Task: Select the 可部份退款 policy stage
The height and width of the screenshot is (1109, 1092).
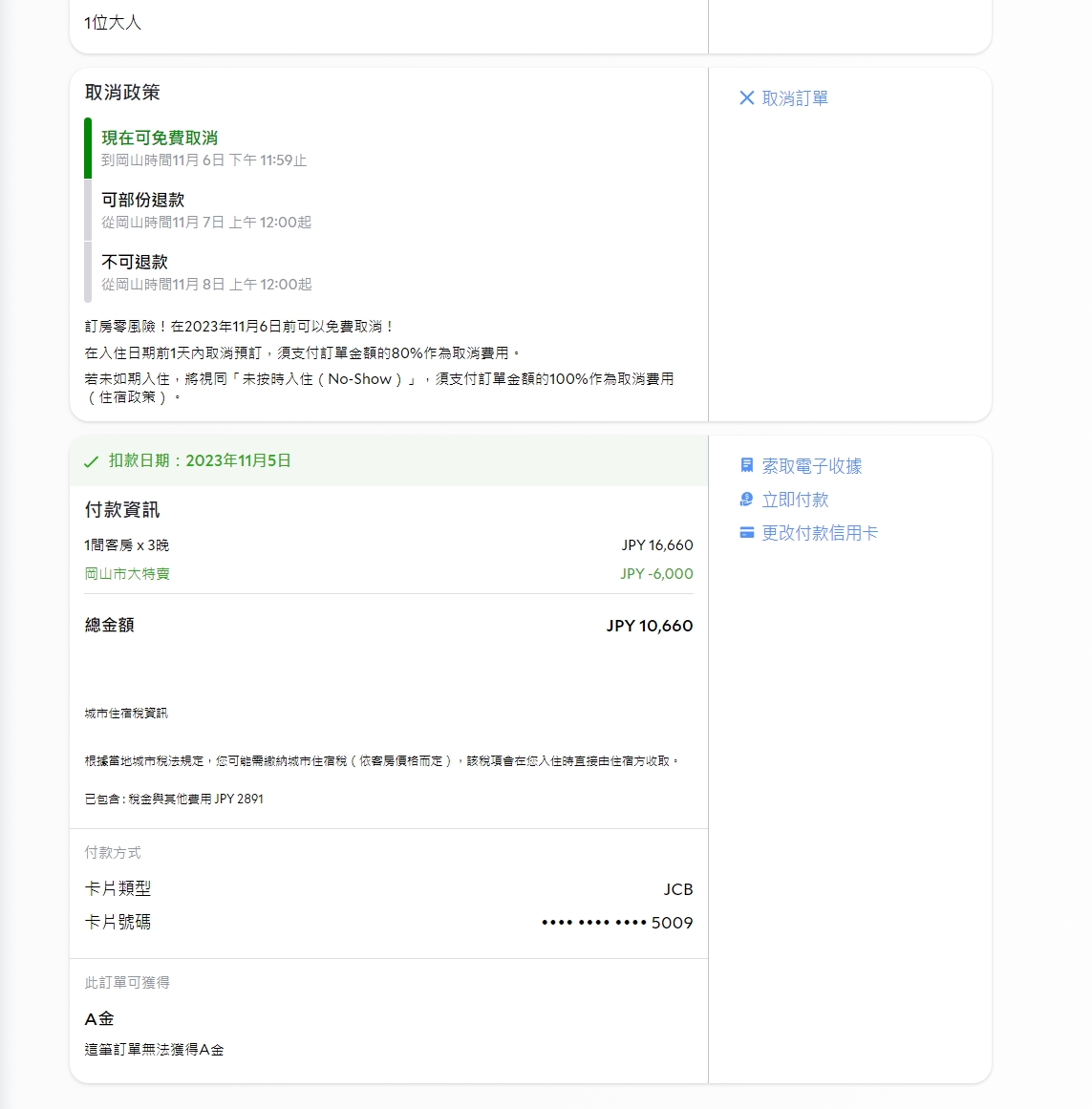Action: click(x=143, y=201)
